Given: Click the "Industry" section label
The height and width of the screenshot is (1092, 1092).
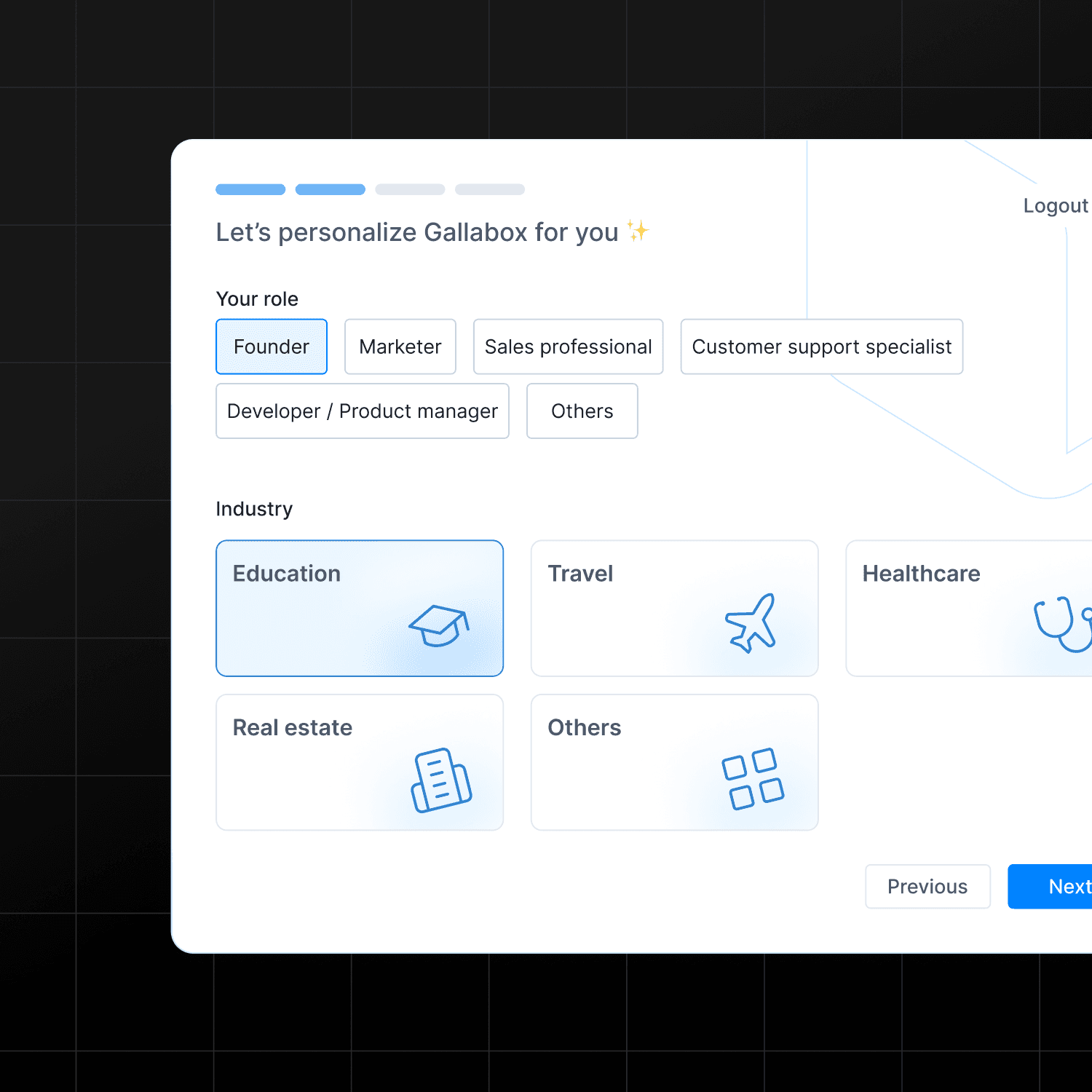Looking at the screenshot, I should click(254, 509).
